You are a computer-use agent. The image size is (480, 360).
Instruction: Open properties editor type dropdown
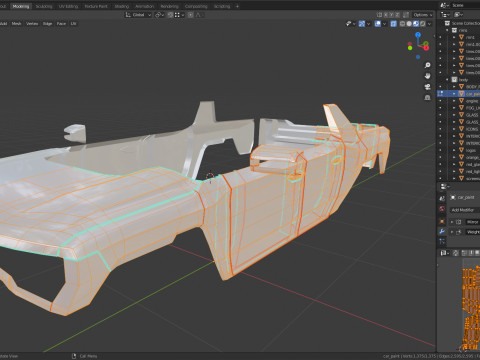coord(445,187)
